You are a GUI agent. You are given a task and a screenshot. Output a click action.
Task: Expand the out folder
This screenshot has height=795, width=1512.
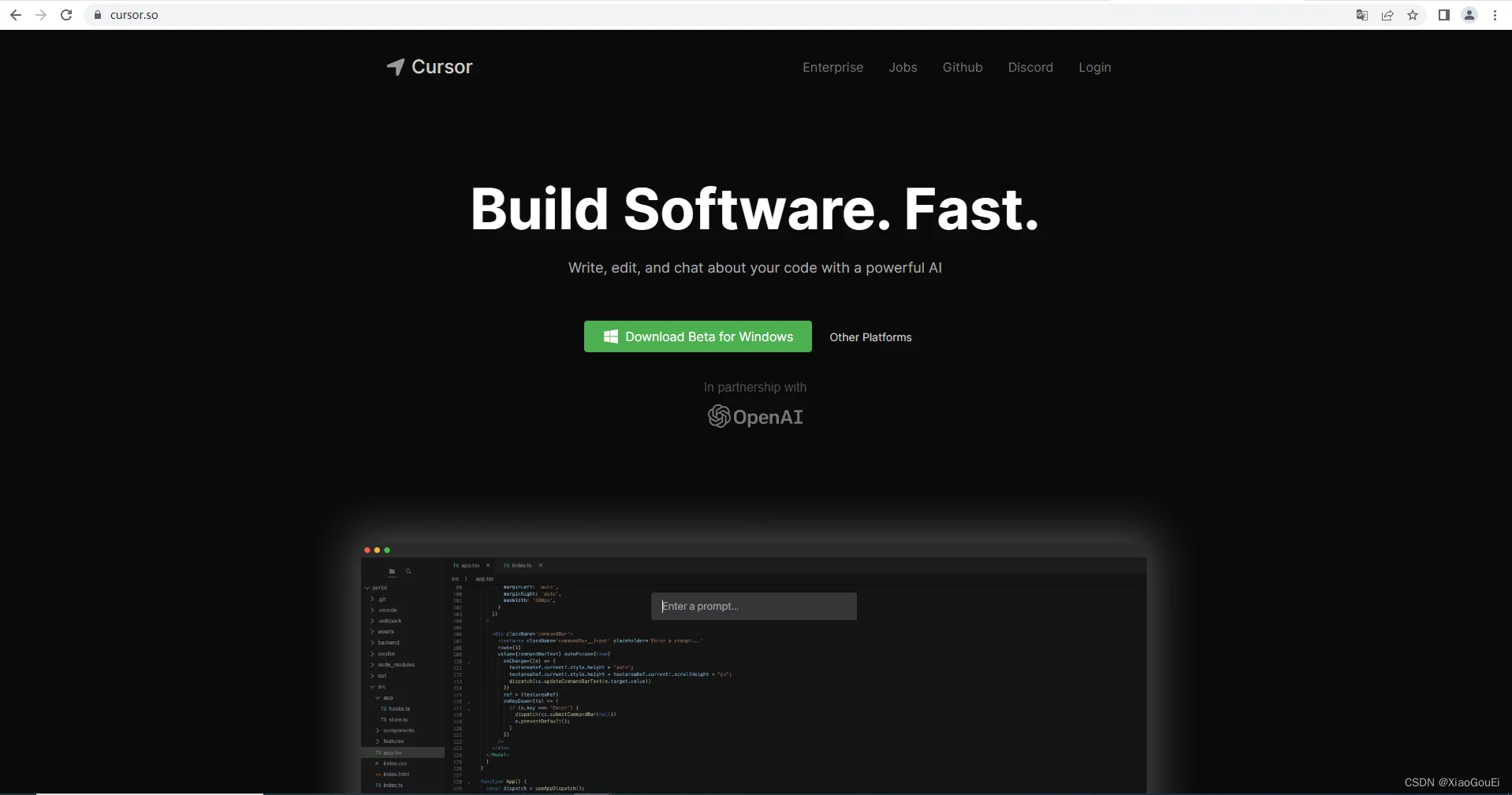[x=379, y=676]
